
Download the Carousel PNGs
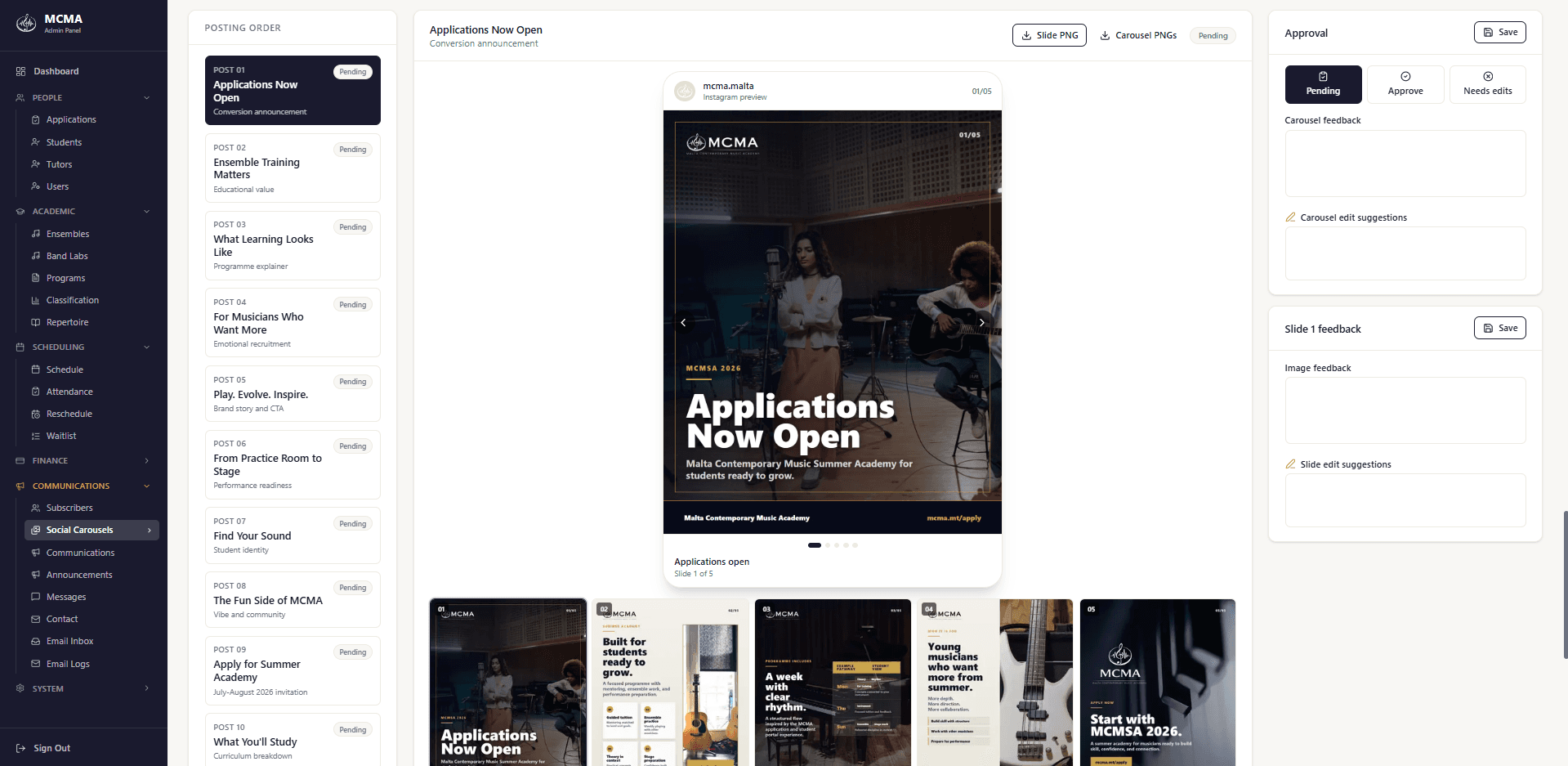pyautogui.click(x=1138, y=35)
